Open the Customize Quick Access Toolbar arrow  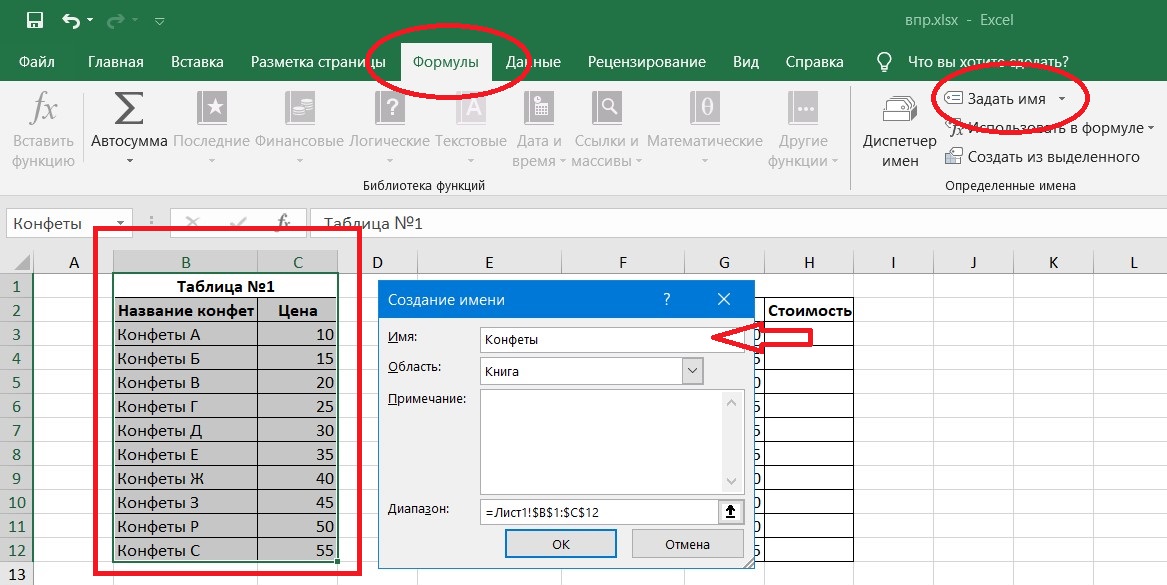pyautogui.click(x=159, y=22)
